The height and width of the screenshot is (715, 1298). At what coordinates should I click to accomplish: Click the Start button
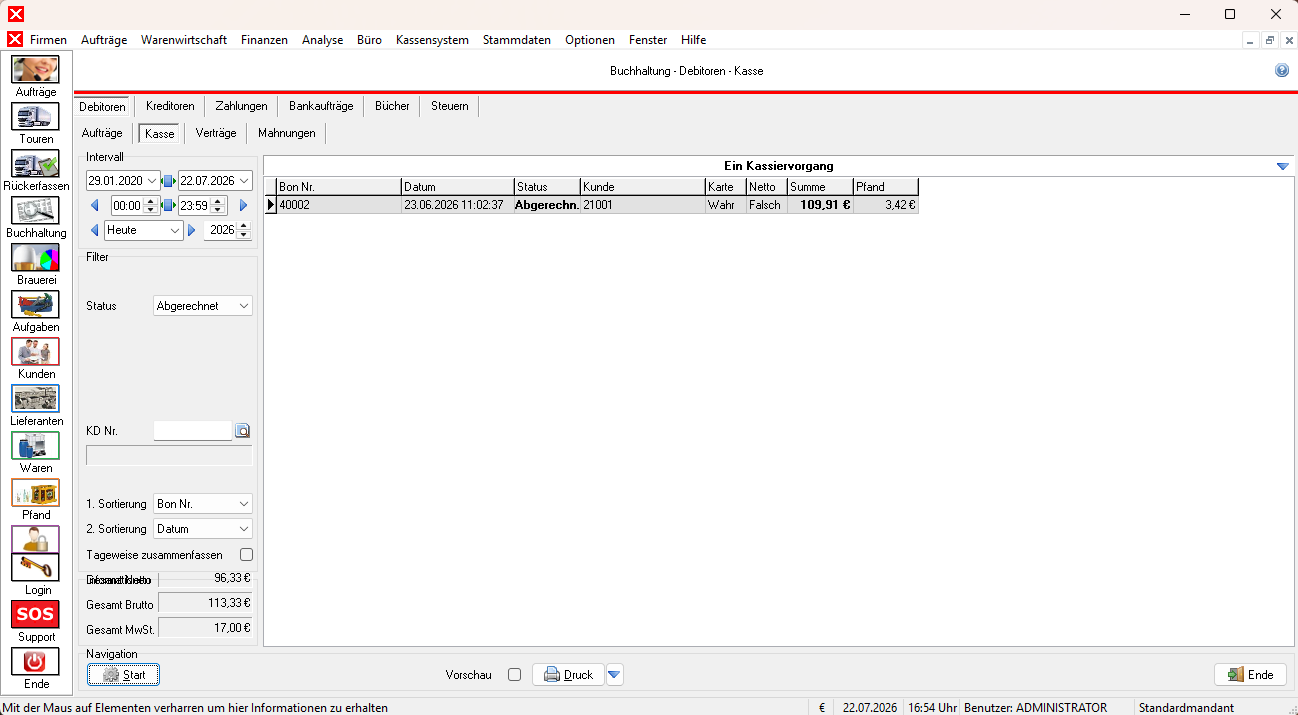tap(123, 675)
